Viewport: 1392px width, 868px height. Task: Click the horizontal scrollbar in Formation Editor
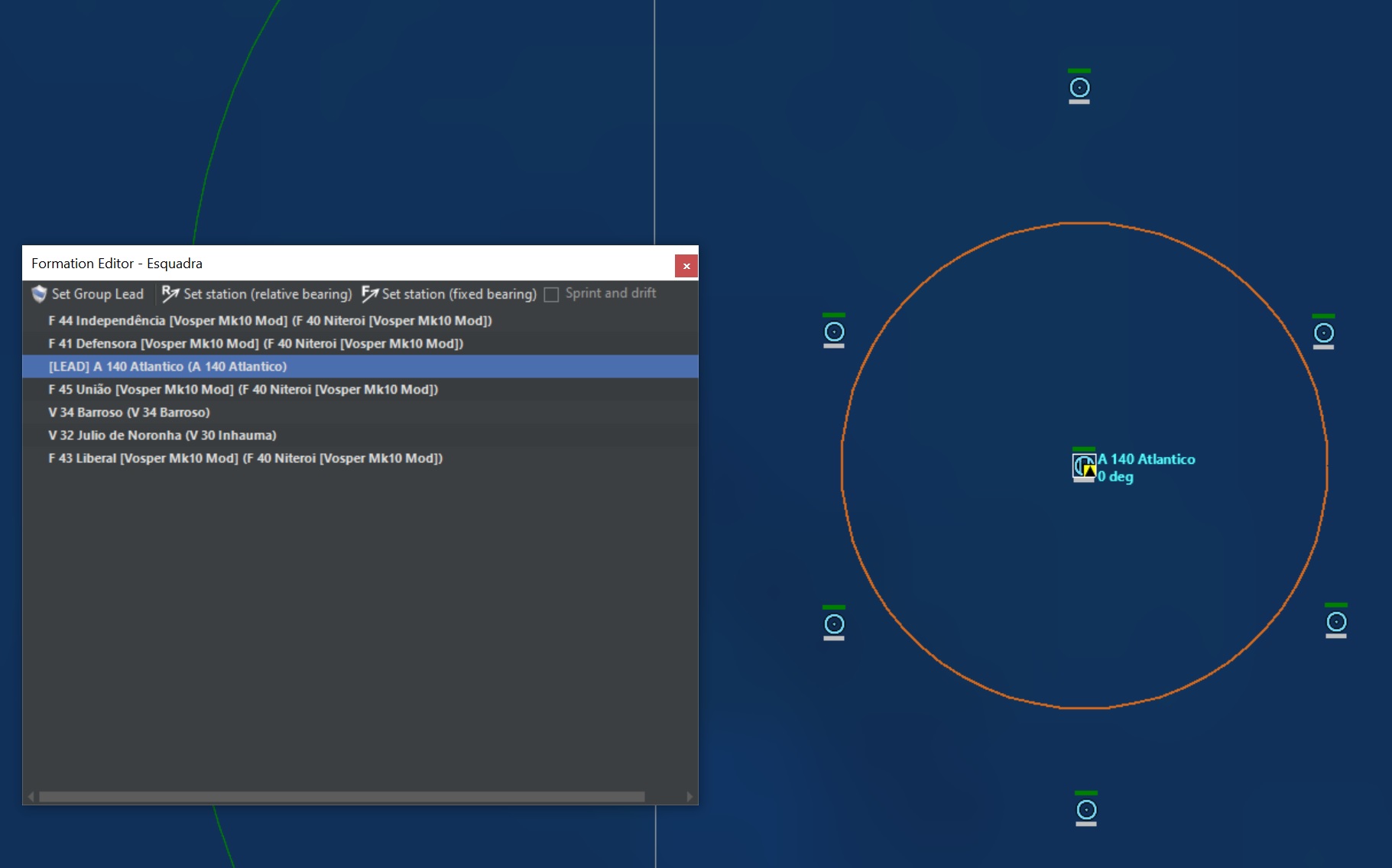[342, 797]
